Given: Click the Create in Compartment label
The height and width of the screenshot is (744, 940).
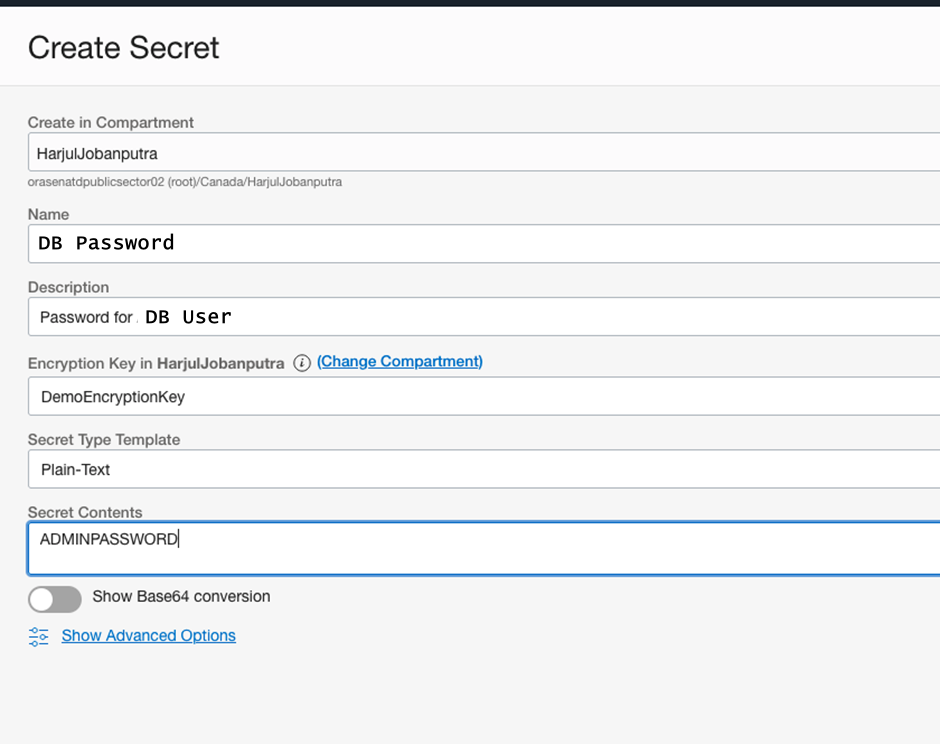Looking at the screenshot, I should [111, 122].
